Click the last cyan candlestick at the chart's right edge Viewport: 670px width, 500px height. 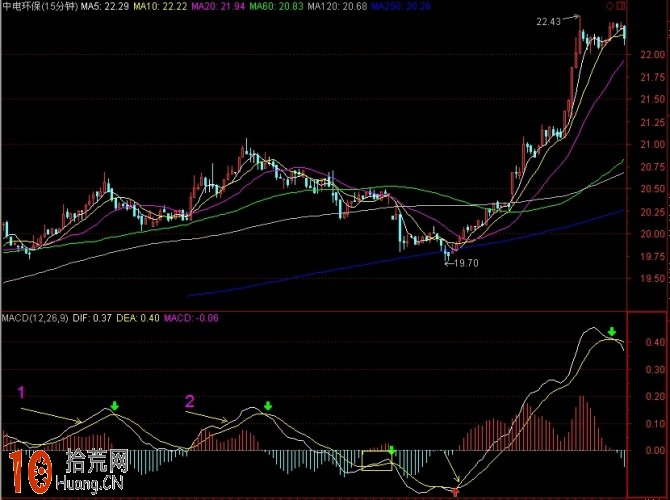(624, 34)
